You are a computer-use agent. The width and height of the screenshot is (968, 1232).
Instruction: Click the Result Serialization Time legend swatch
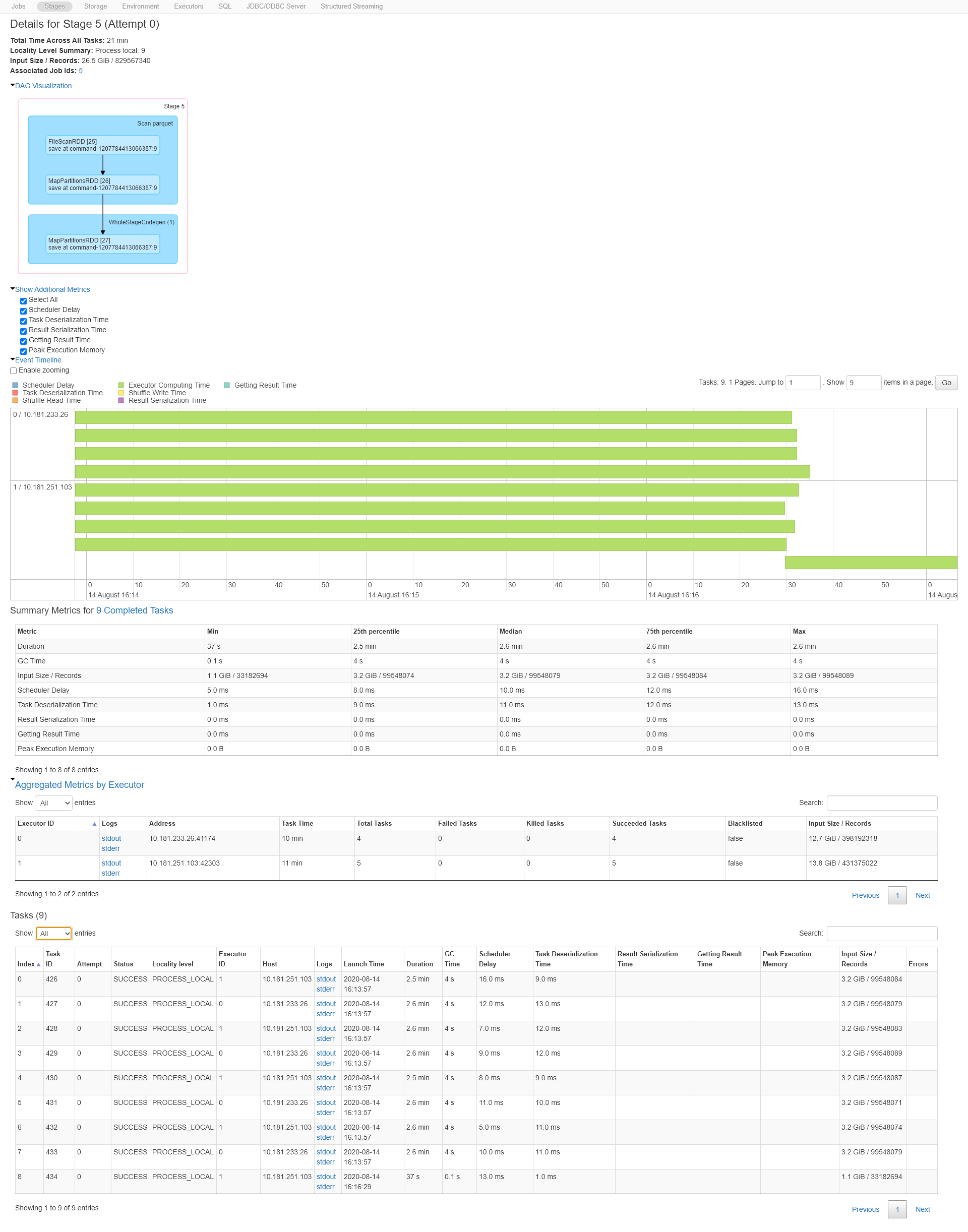tap(120, 400)
